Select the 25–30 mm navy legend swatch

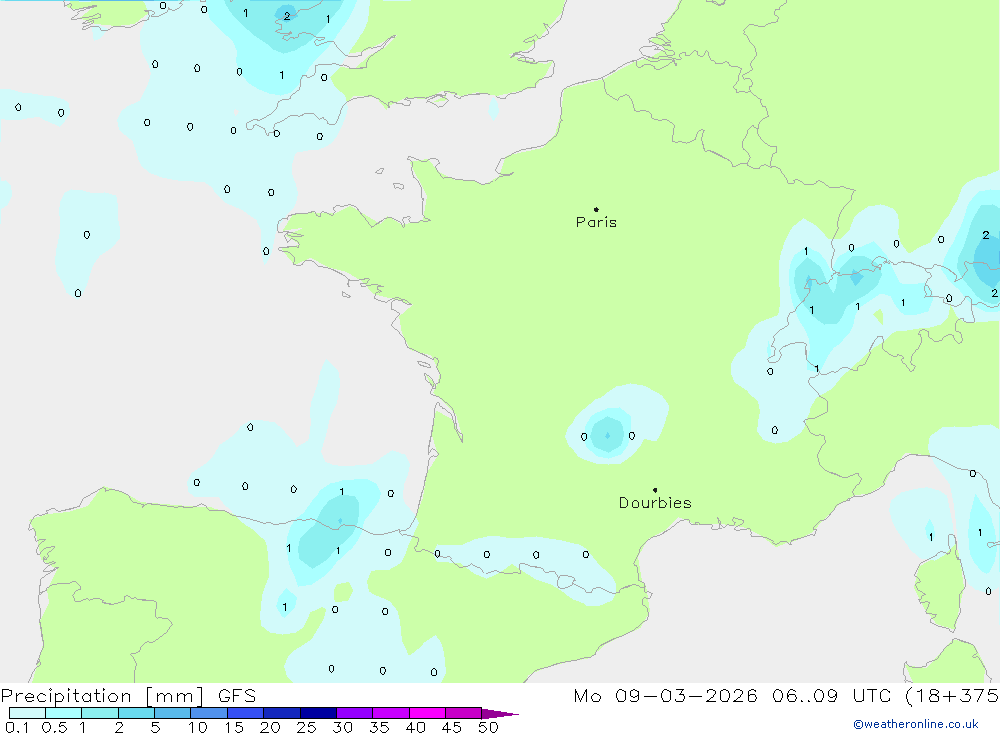coord(318,713)
